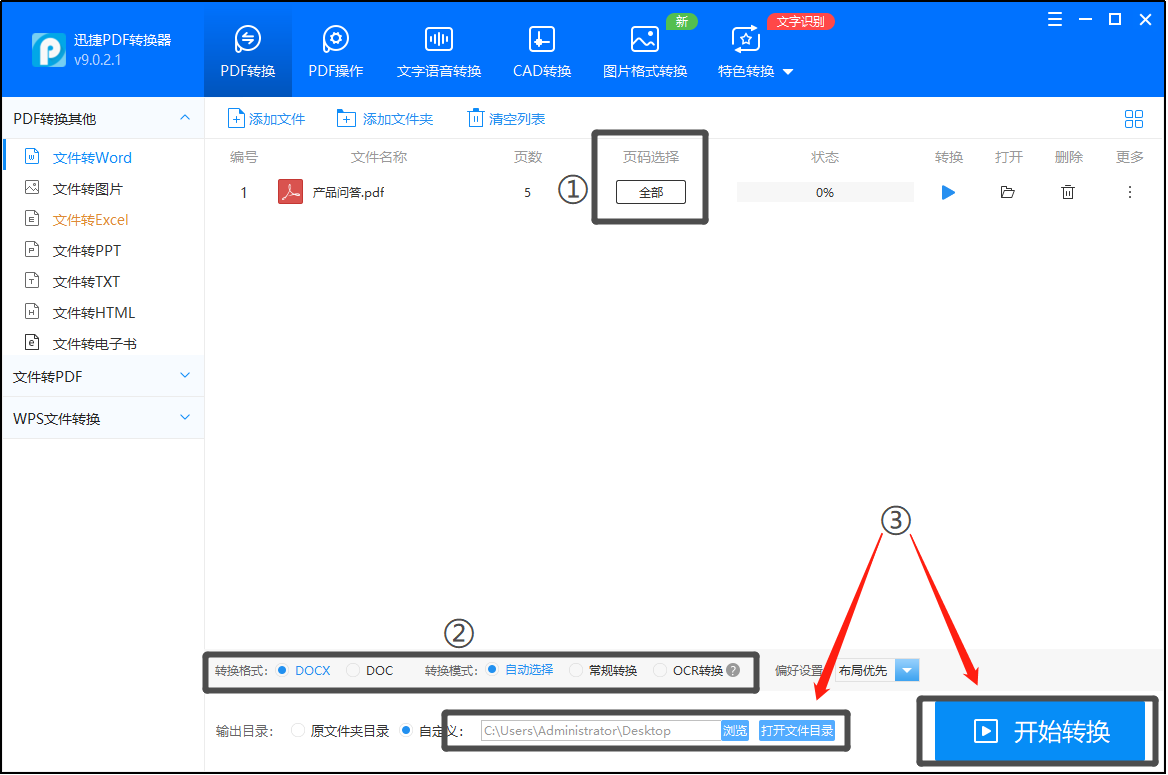
Task: Click 打开文件目录 button
Action: click(796, 731)
